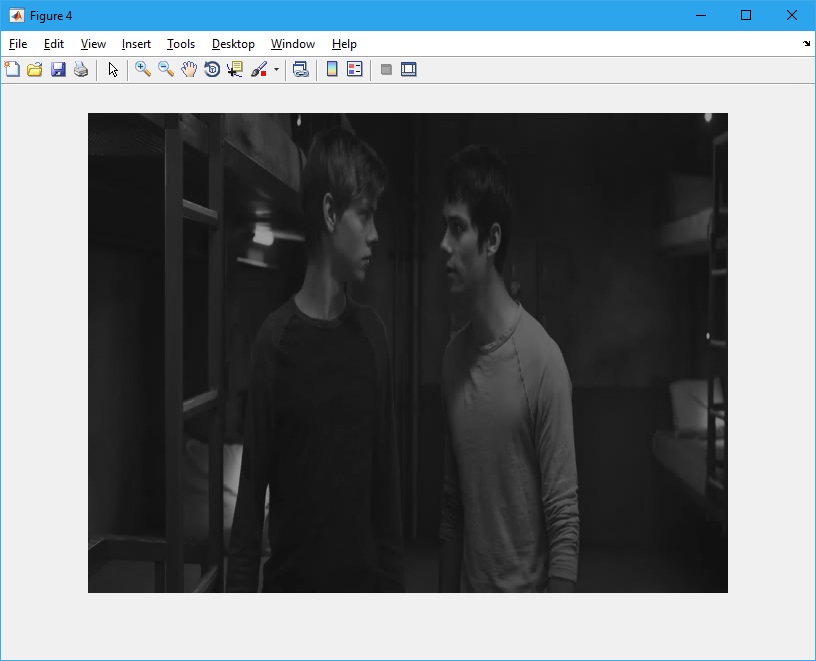Open the Tools menu
The width and height of the screenshot is (816, 661).
point(181,44)
